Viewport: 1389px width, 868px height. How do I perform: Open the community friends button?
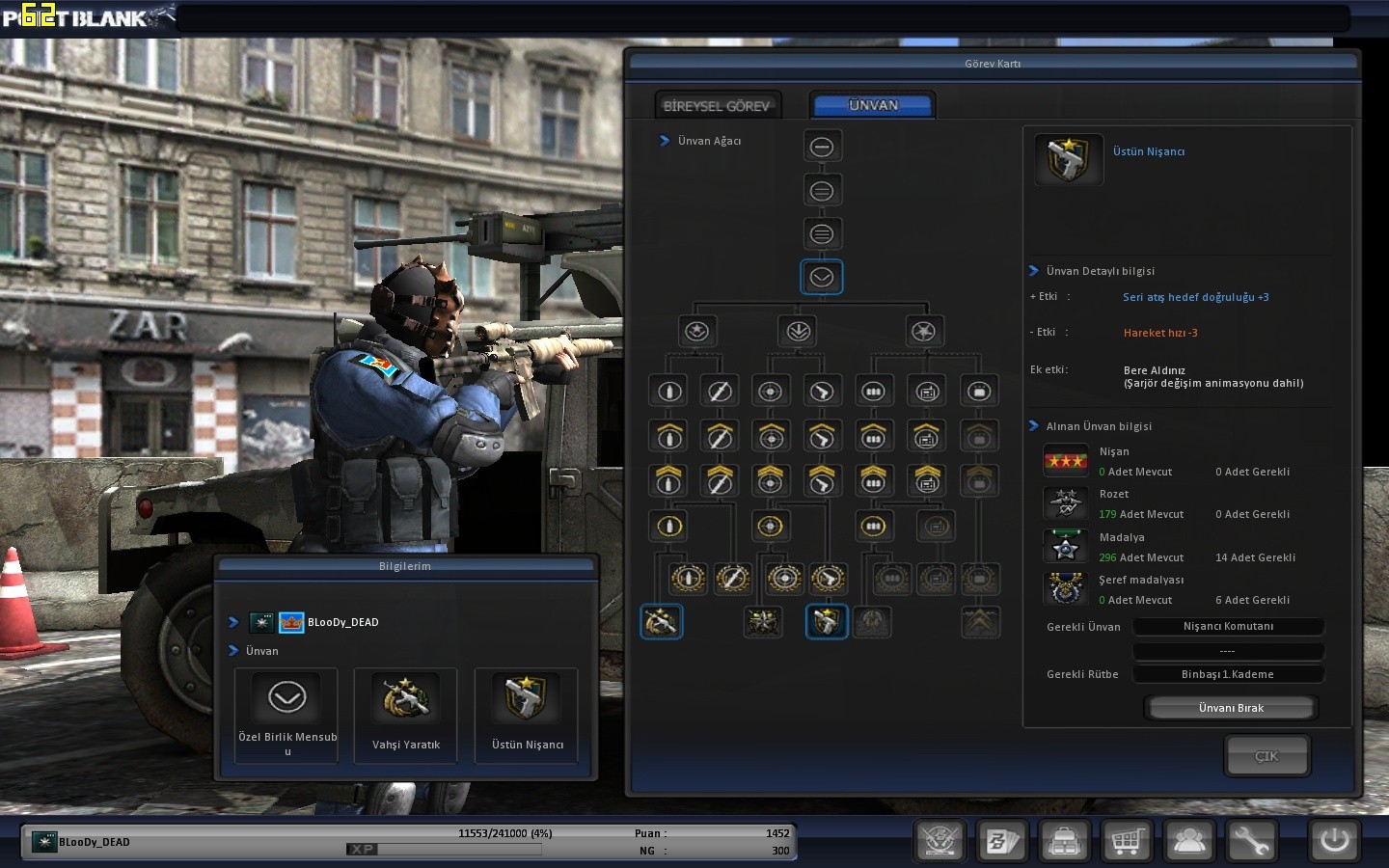pos(1189,841)
